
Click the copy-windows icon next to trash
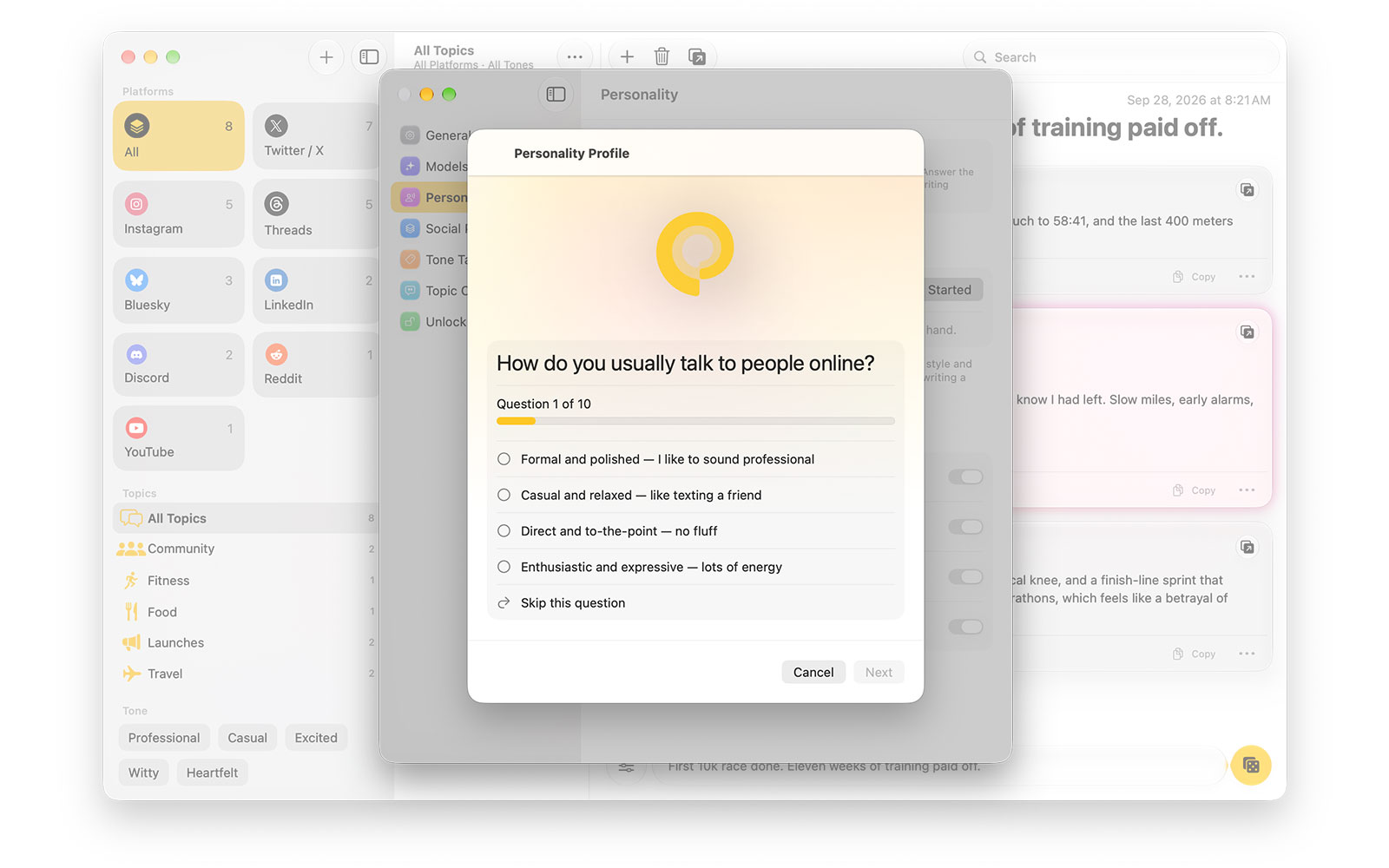(696, 56)
